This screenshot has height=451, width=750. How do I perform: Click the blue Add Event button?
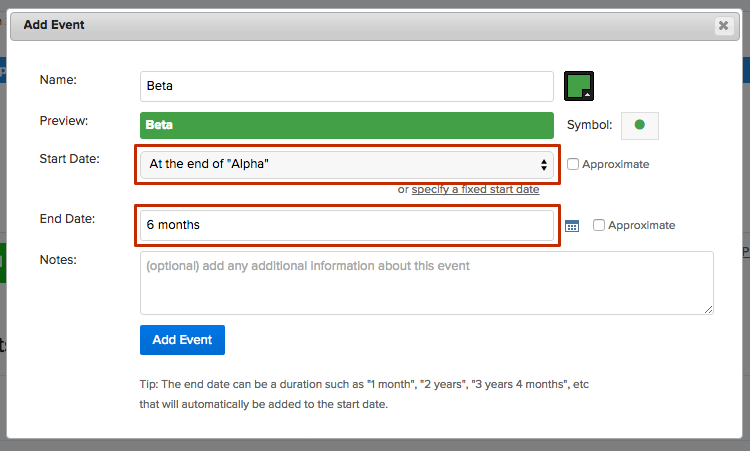(x=182, y=340)
